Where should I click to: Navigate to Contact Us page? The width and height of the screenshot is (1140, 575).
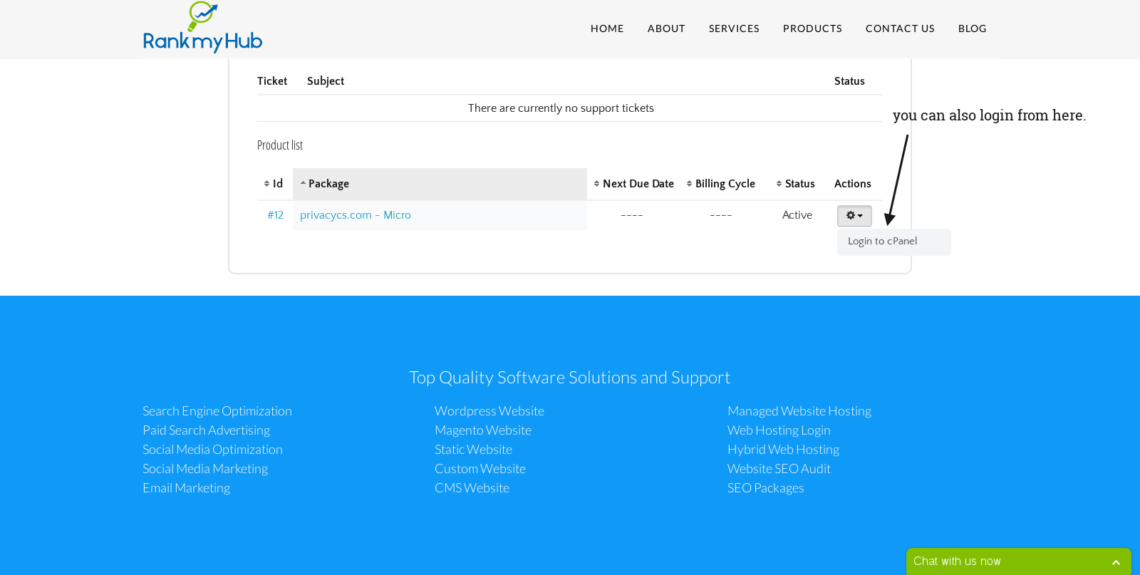click(x=900, y=29)
